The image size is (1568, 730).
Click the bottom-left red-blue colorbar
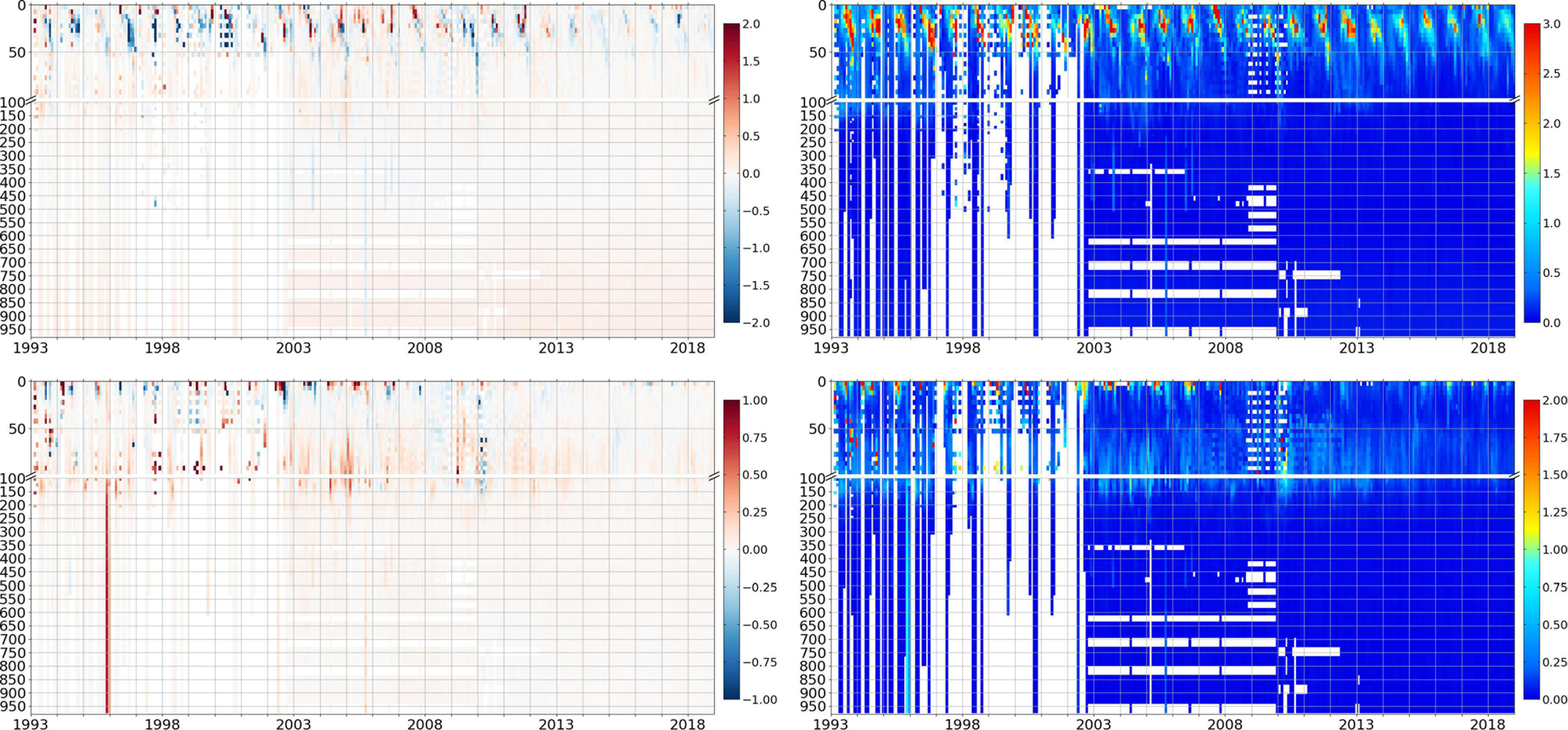coord(731,549)
